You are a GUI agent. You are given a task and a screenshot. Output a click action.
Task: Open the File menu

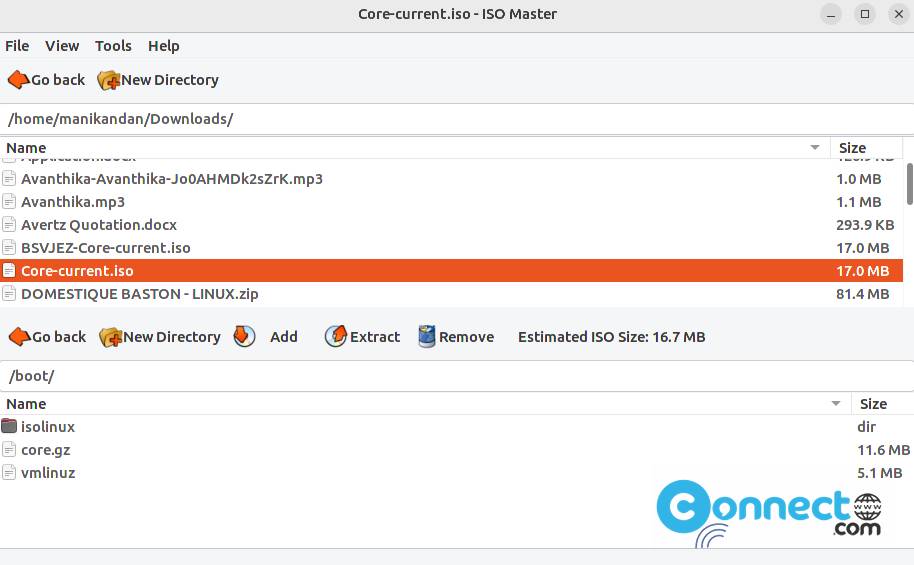tap(17, 45)
